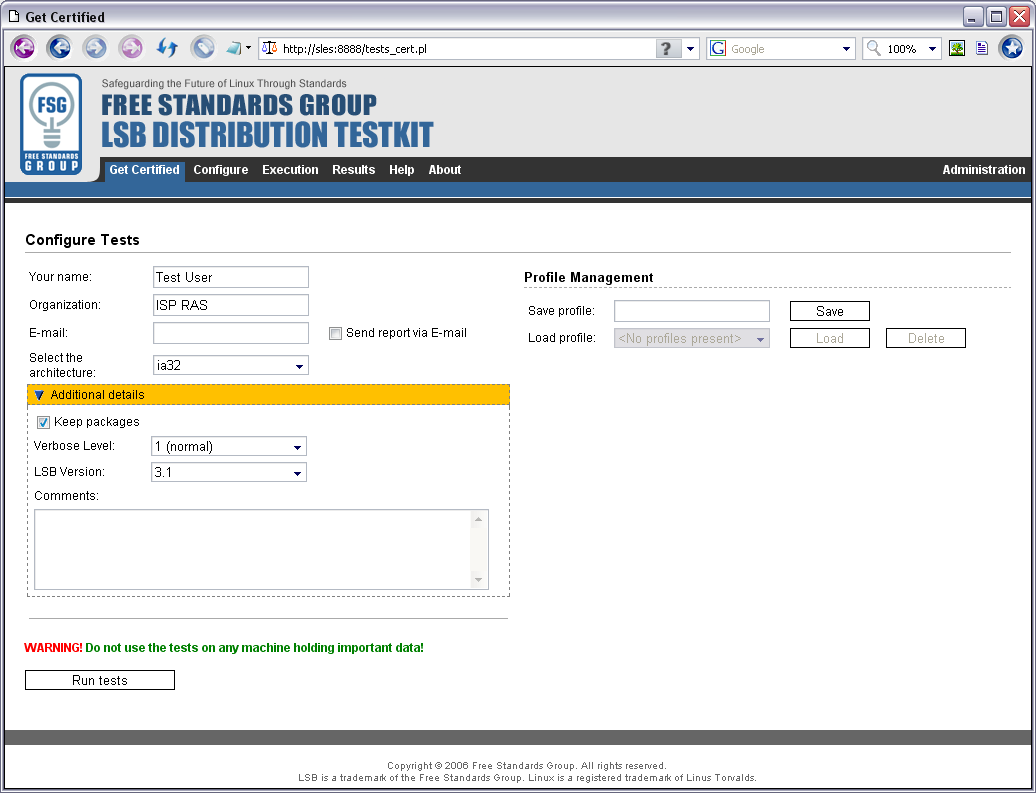Viewport: 1036px width, 793px height.
Task: Click the "Profile Management" heading
Action: click(589, 278)
